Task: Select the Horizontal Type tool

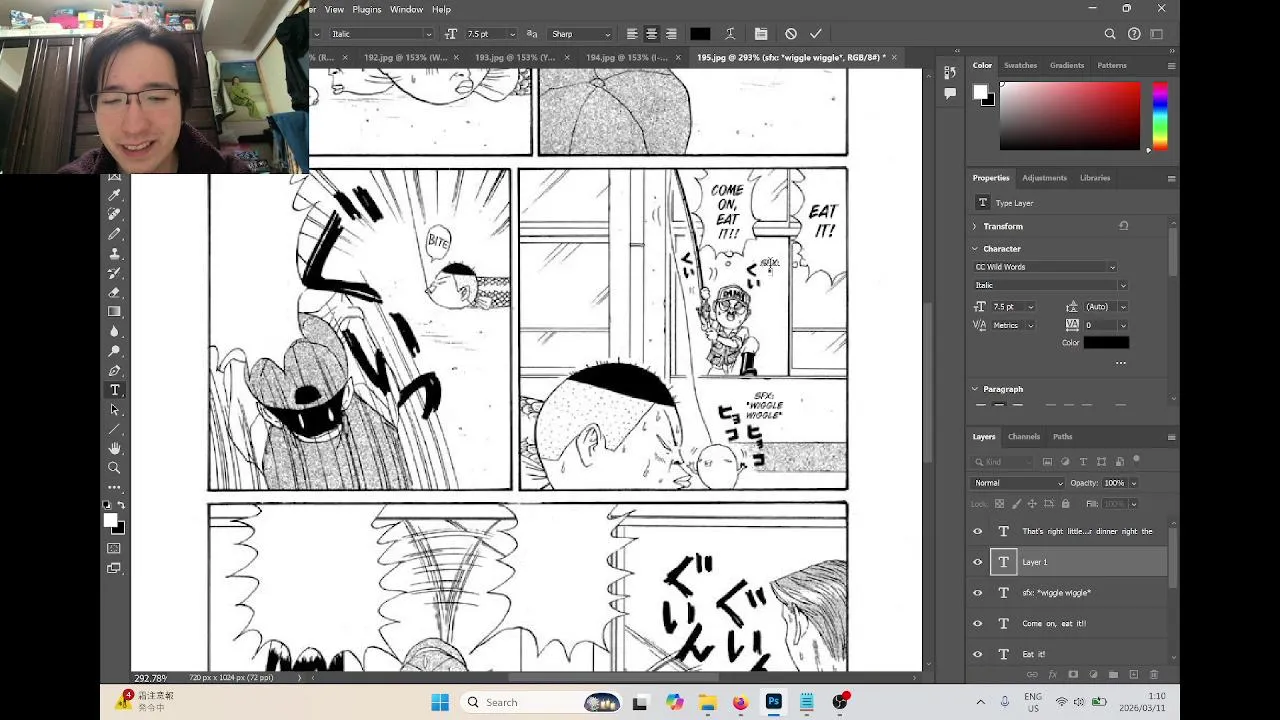Action: (x=114, y=390)
